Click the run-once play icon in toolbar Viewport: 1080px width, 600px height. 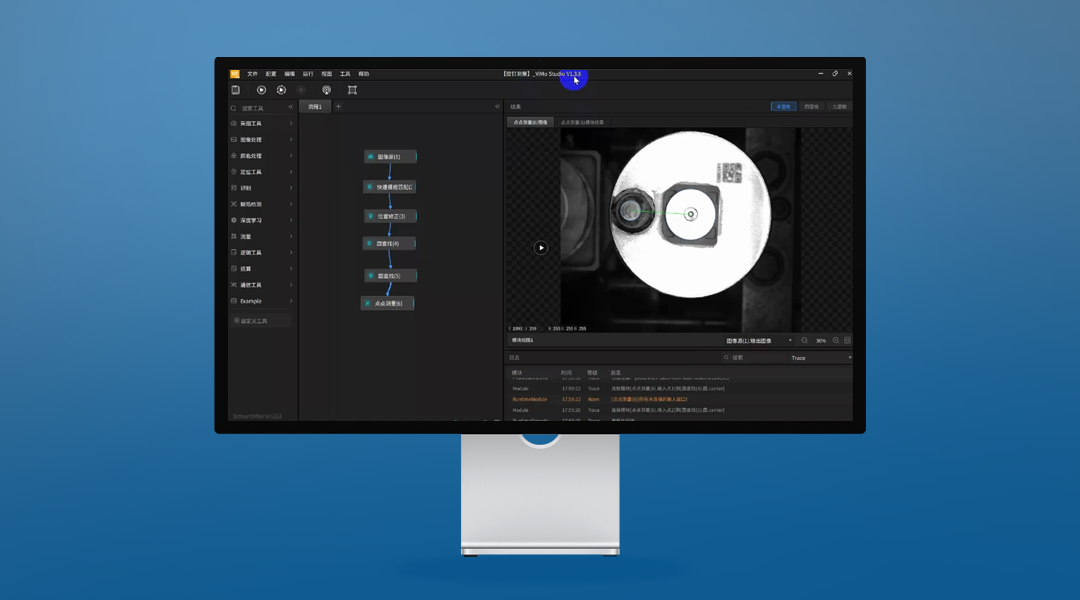point(261,90)
